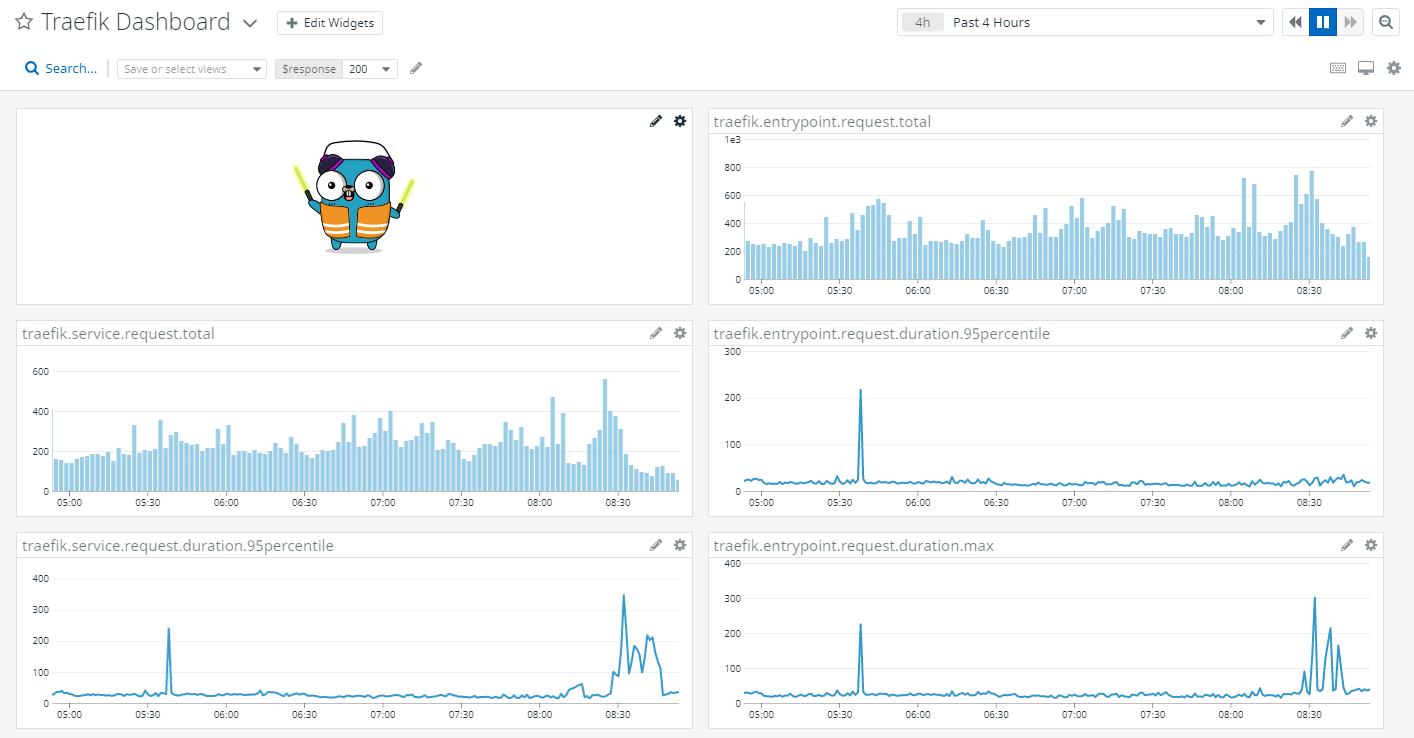
Task: Open the gear menu on the duration.95percentile widget
Action: click(1371, 333)
